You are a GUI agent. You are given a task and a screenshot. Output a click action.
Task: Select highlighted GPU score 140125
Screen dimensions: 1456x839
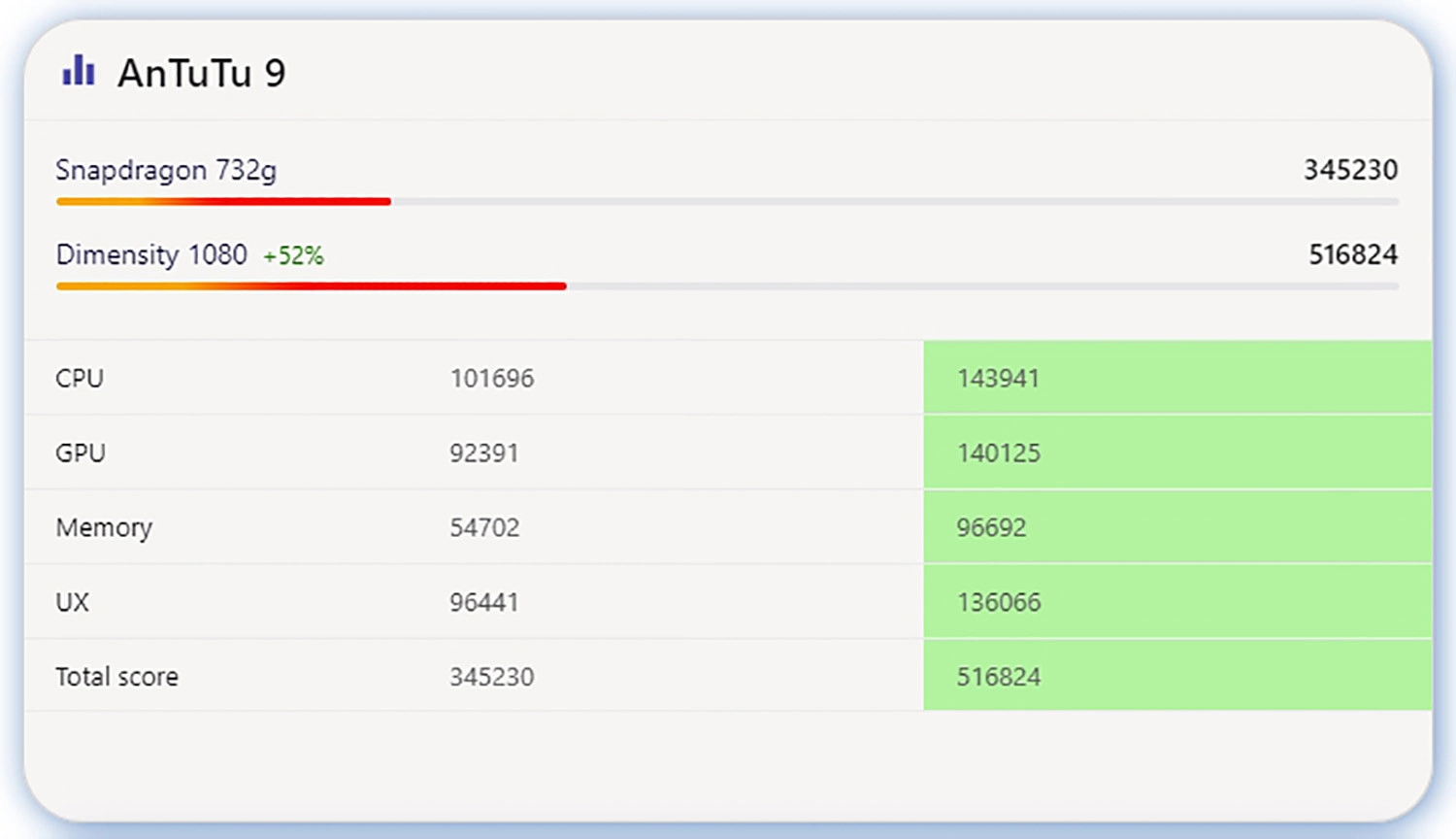[x=998, y=453]
